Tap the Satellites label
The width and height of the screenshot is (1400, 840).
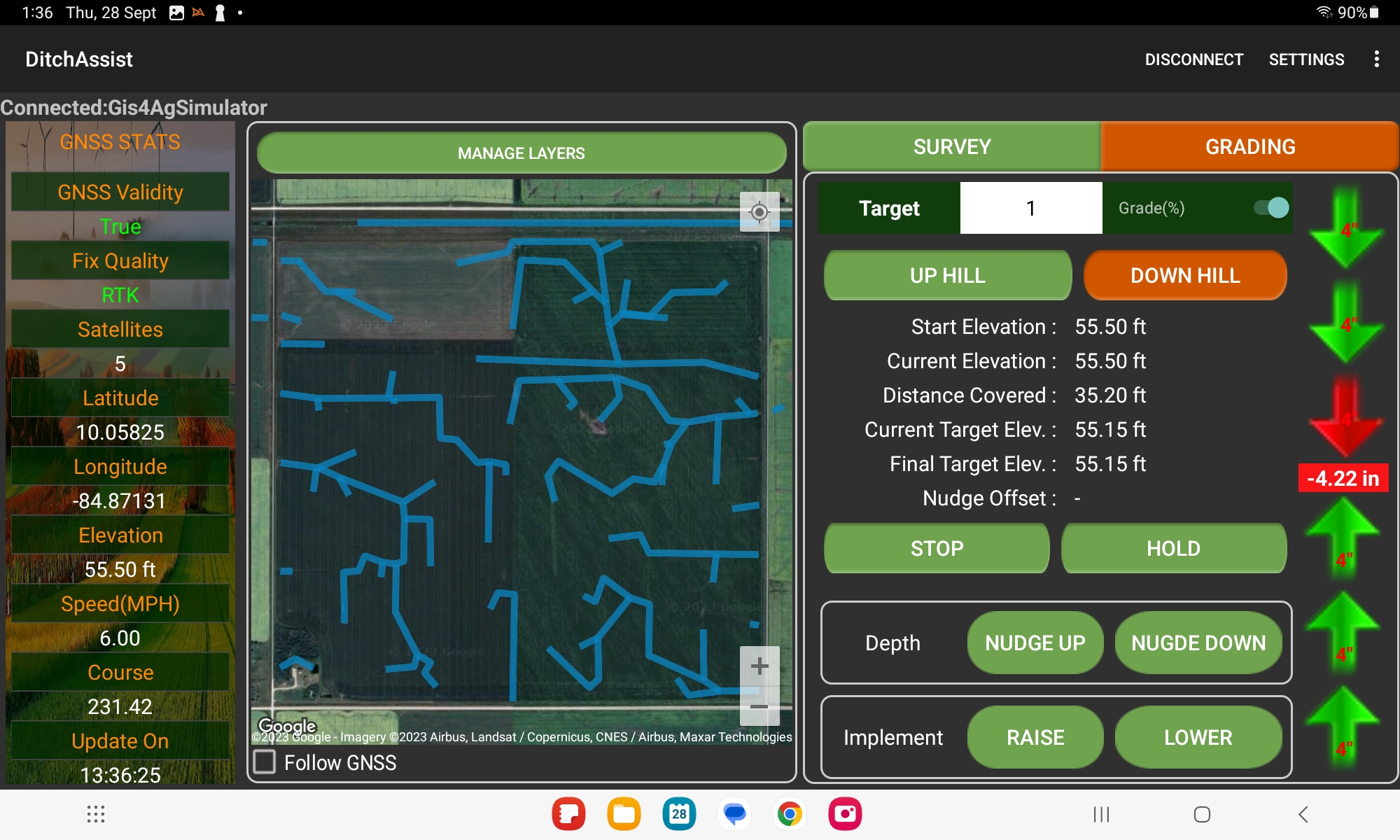coord(120,329)
